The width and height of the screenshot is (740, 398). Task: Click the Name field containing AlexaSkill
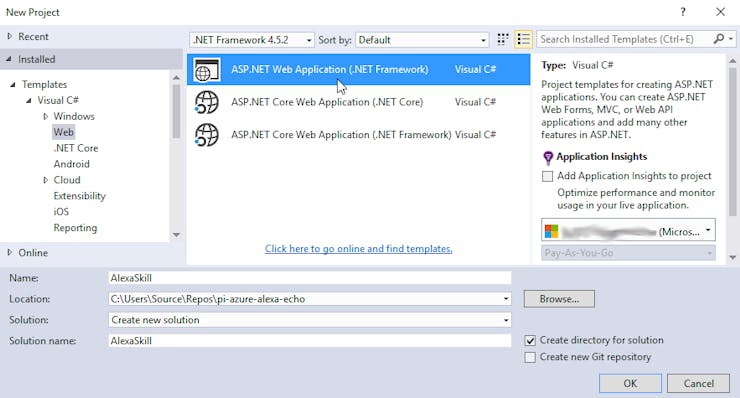pos(310,278)
